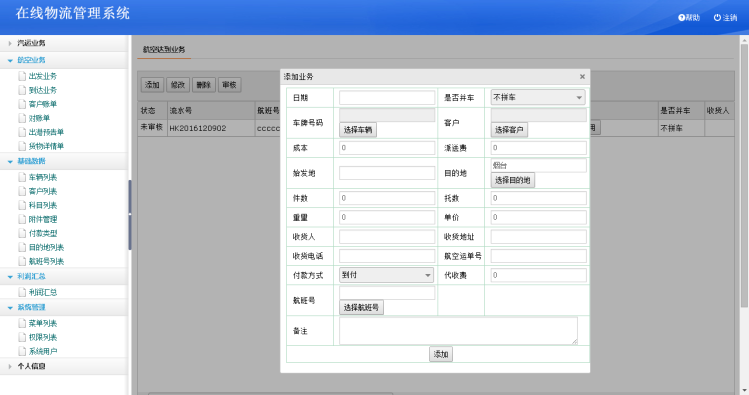Click the 日期 input field

(x=387, y=97)
